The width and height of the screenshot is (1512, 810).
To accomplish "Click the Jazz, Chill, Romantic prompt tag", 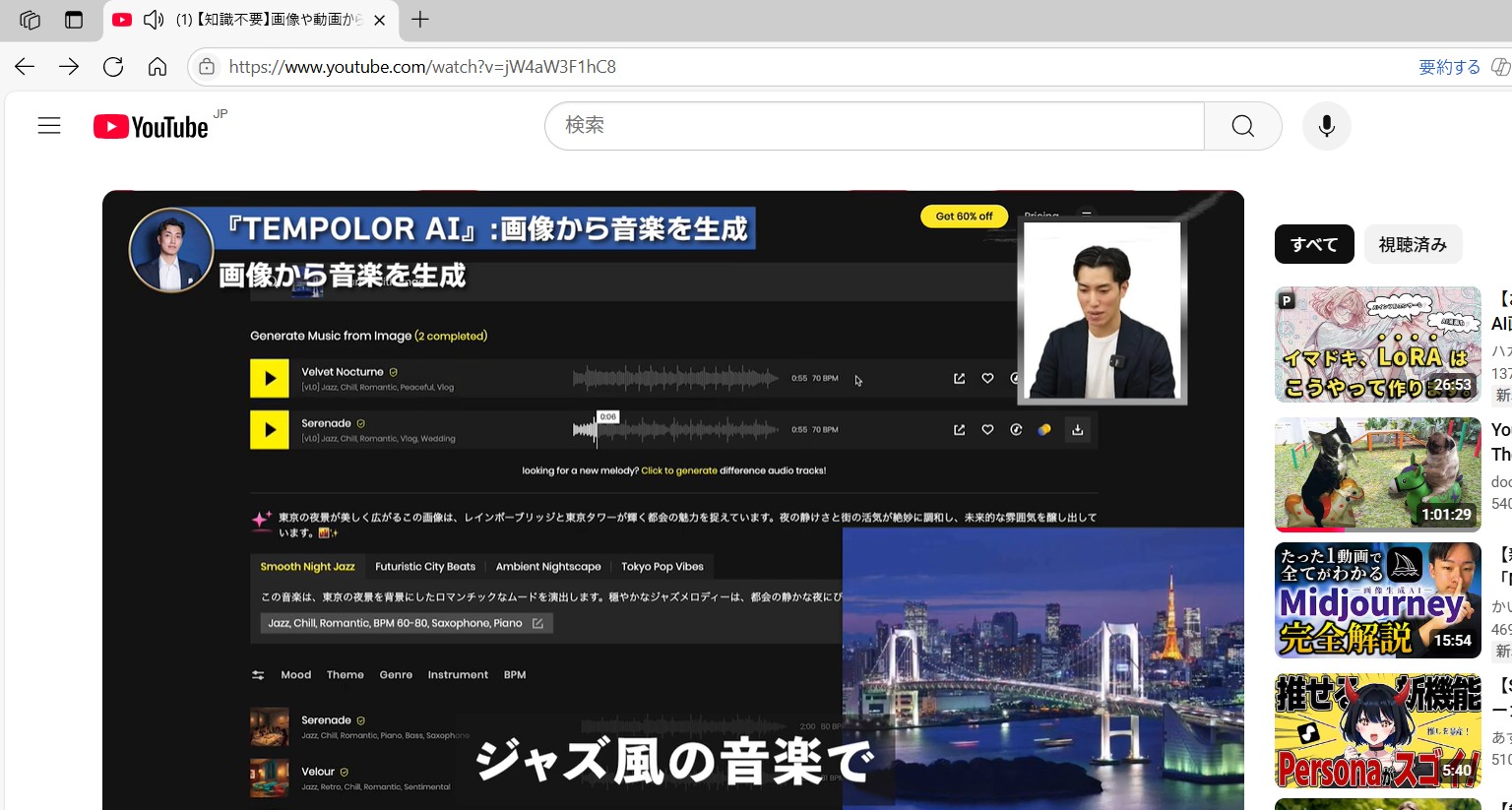I will coord(406,623).
